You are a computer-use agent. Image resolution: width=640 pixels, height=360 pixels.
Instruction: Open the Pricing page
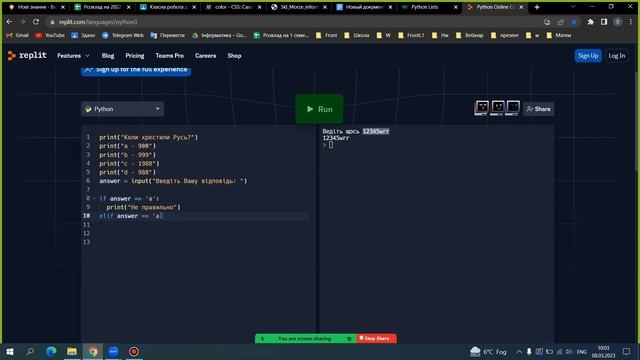(x=135, y=56)
